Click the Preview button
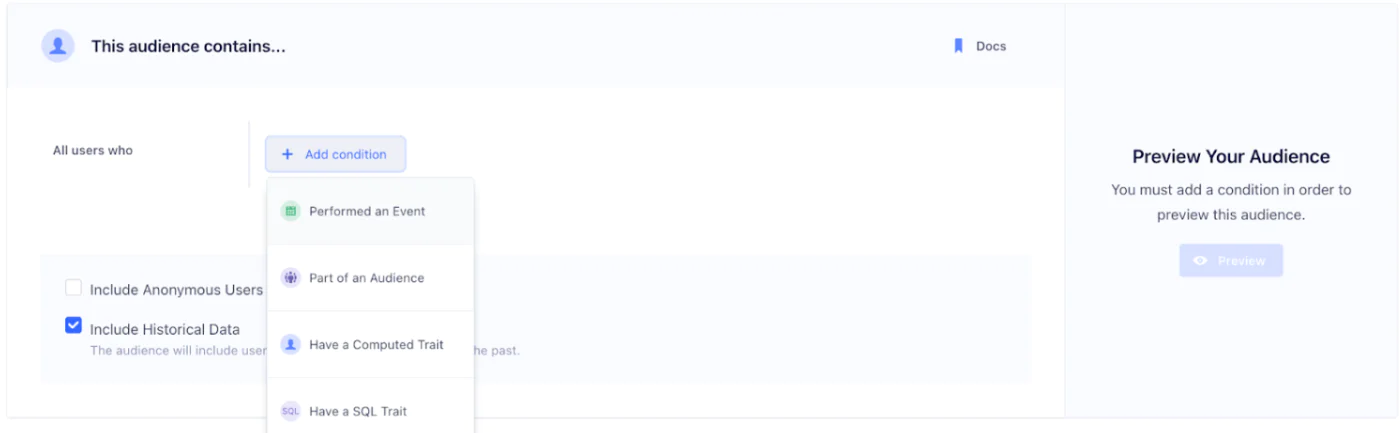Screen dimensions: 1400x433 1231,261
